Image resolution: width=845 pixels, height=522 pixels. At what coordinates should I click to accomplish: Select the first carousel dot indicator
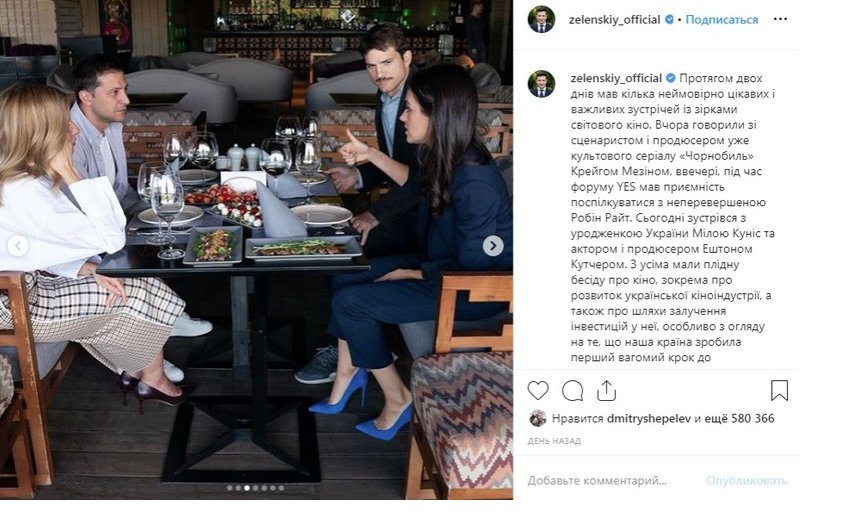click(230, 488)
